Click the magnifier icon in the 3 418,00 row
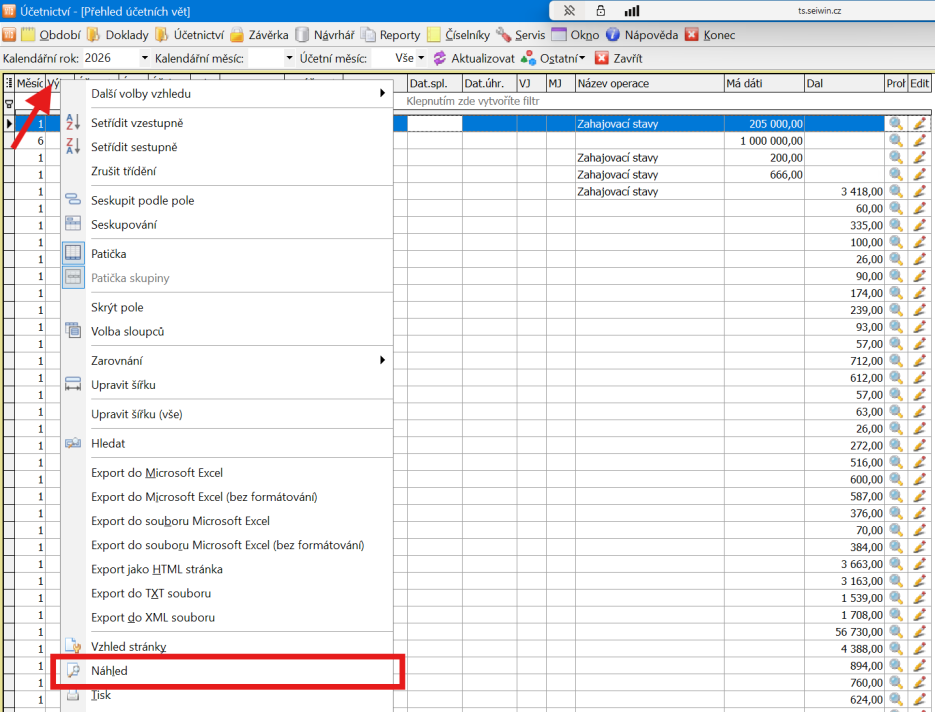Screen dimensions: 935x712 pyautogui.click(x=896, y=191)
